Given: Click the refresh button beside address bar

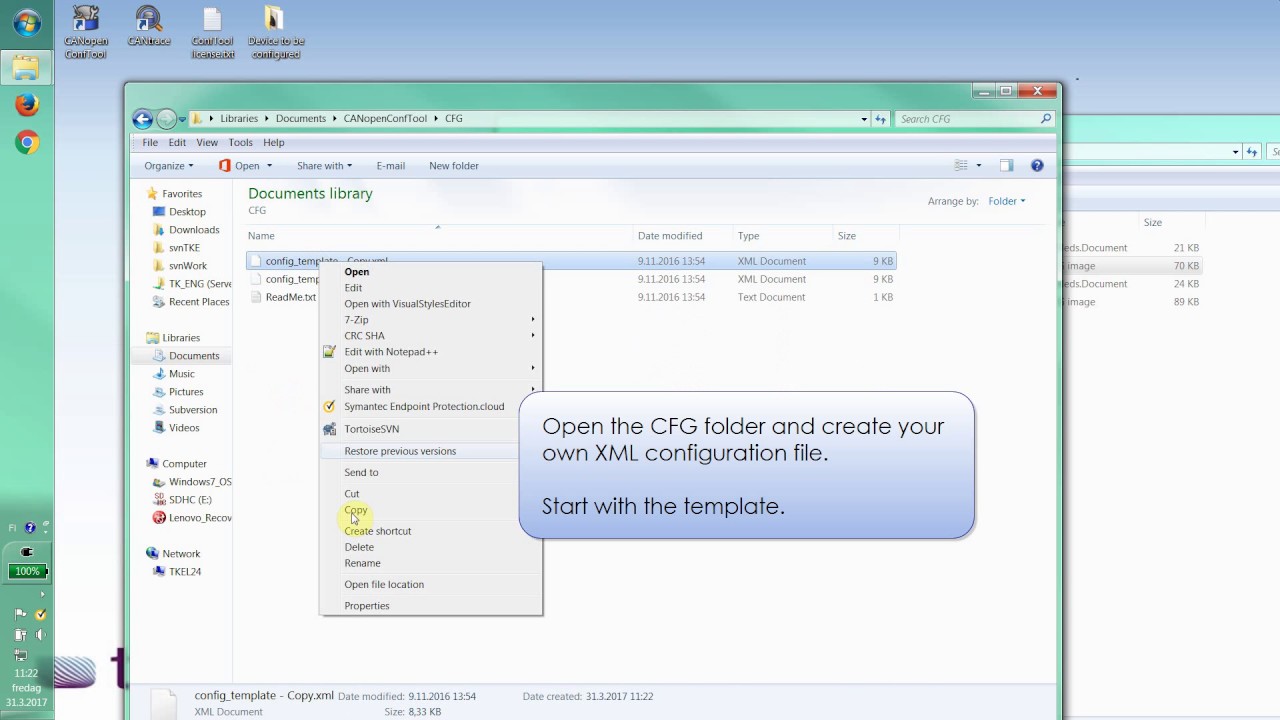Looking at the screenshot, I should (x=881, y=119).
